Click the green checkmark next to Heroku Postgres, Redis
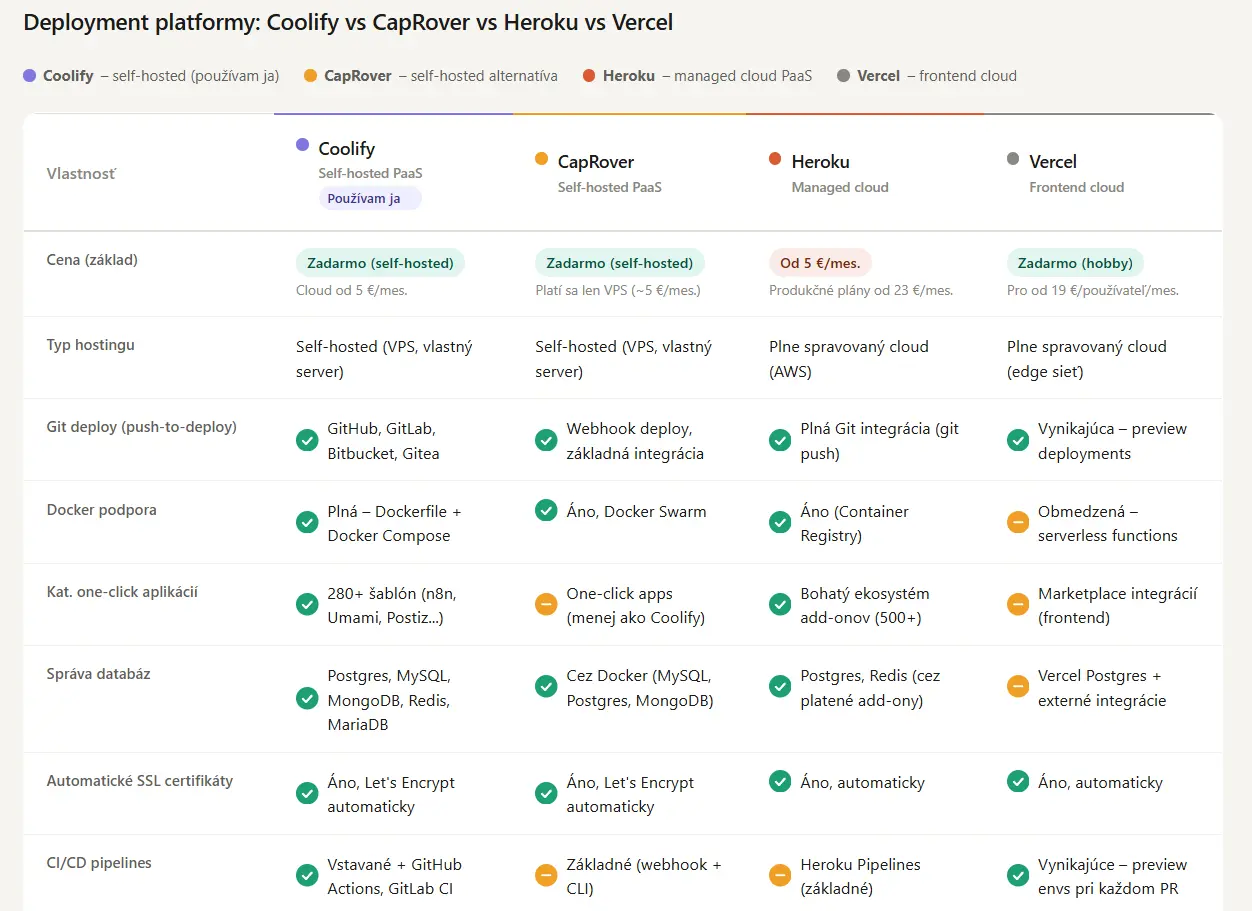The height and width of the screenshot is (911, 1252). click(x=780, y=687)
